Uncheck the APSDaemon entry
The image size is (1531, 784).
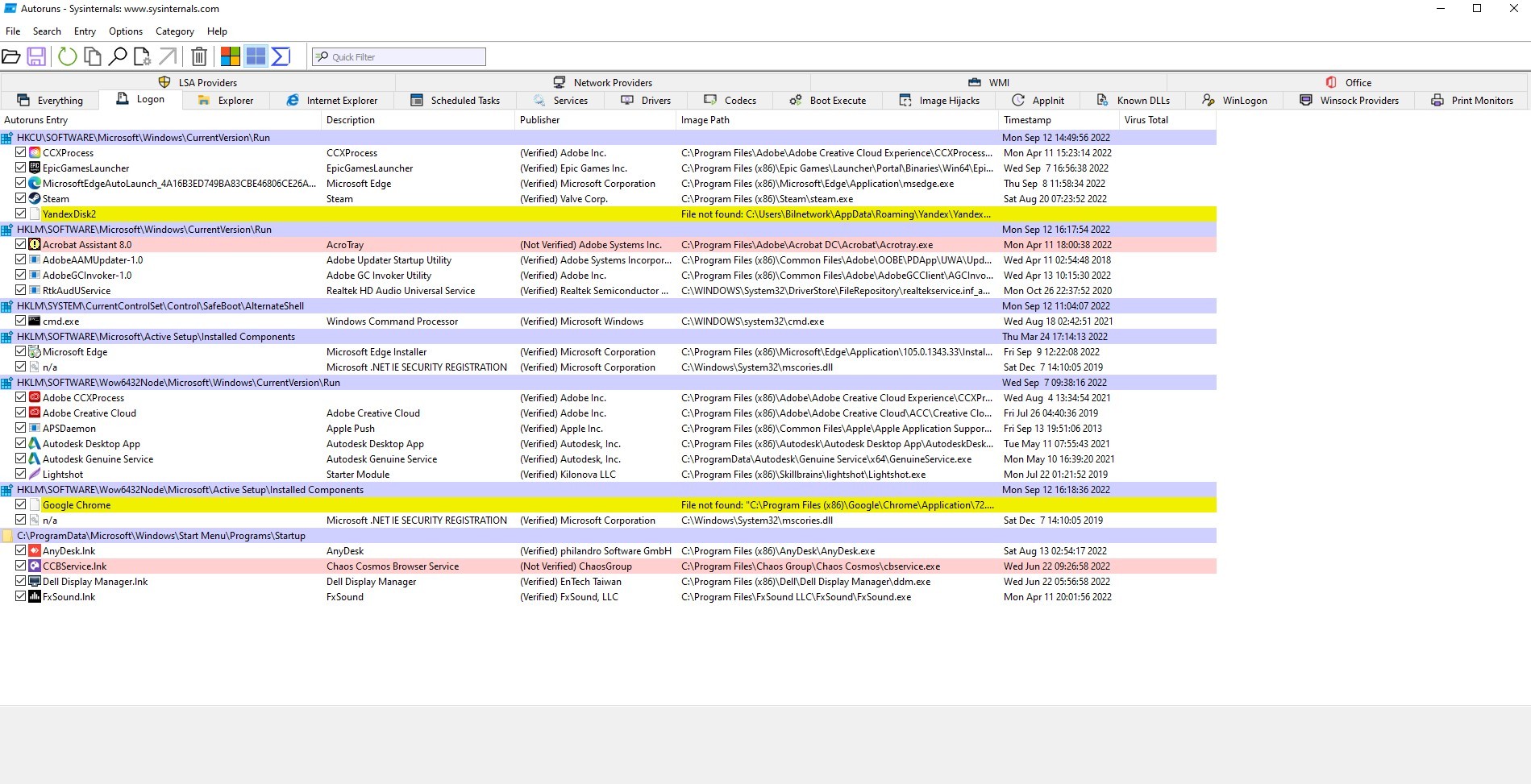coord(21,428)
